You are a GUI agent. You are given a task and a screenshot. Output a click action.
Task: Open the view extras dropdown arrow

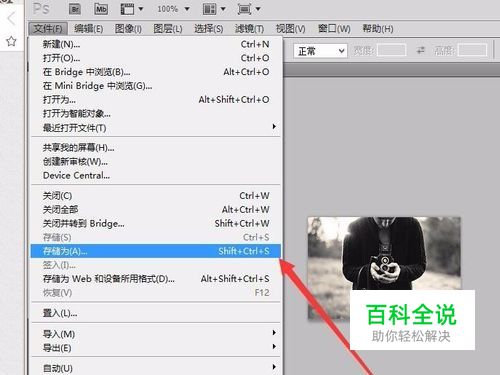coord(141,9)
